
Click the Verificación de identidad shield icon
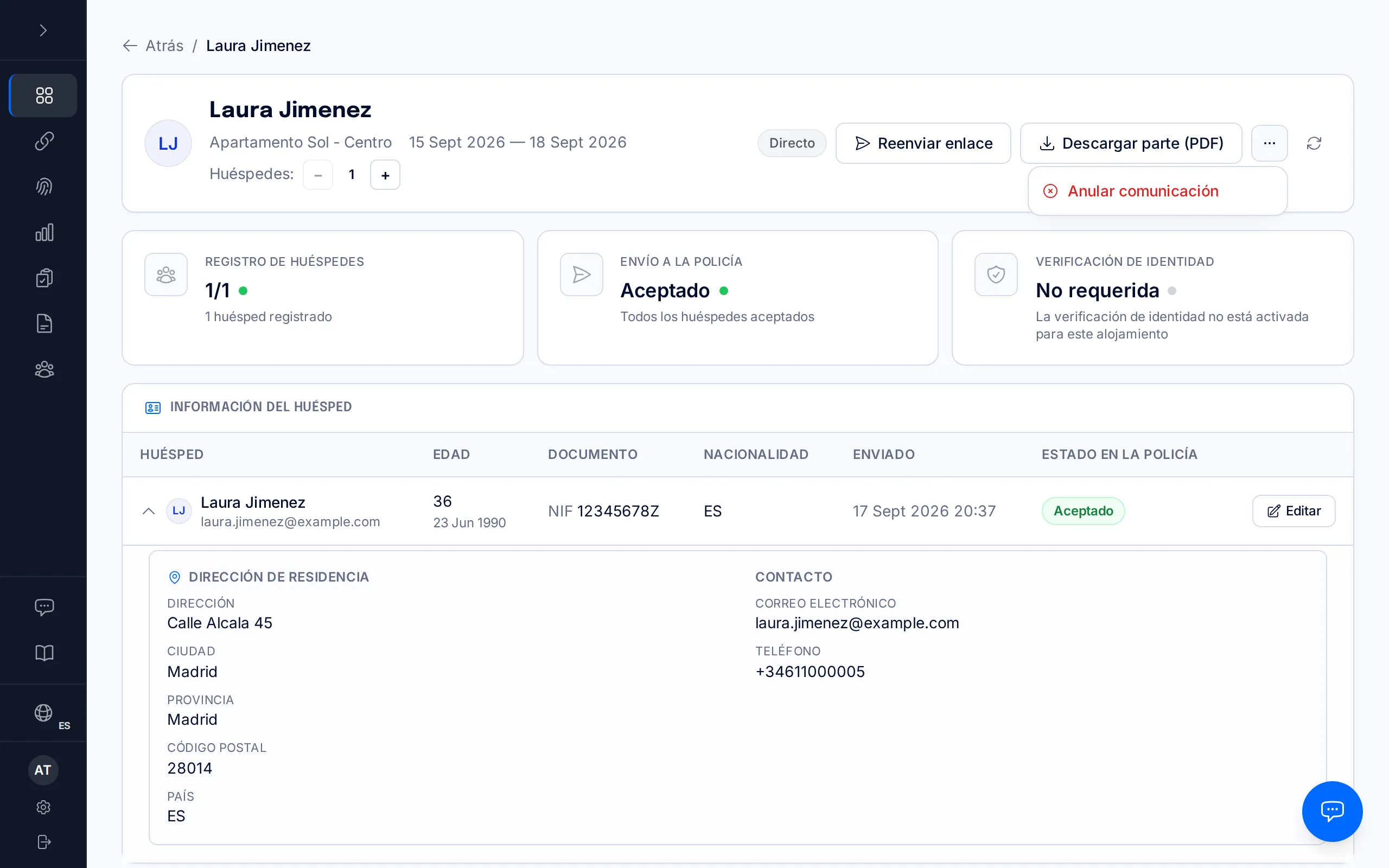996,275
